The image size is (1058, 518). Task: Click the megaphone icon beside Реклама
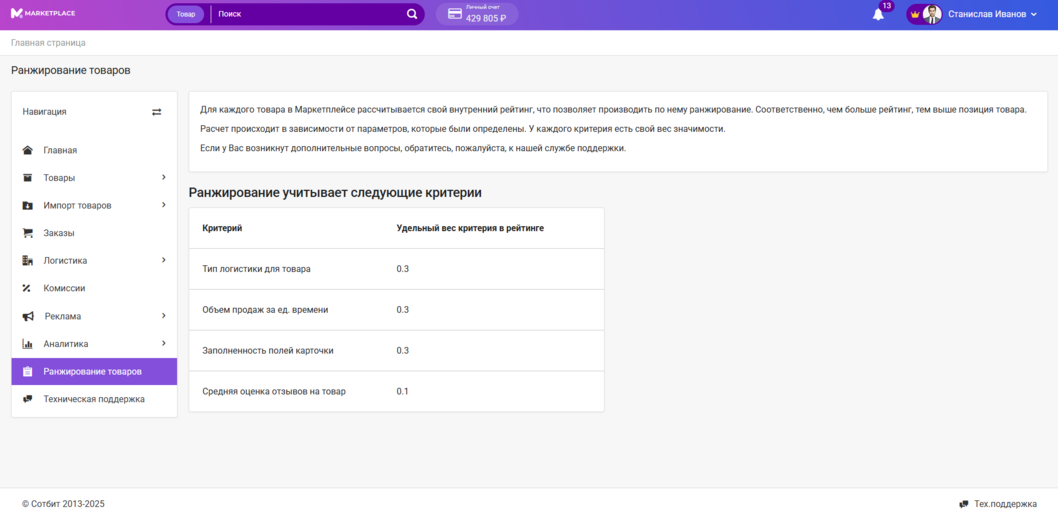click(27, 316)
